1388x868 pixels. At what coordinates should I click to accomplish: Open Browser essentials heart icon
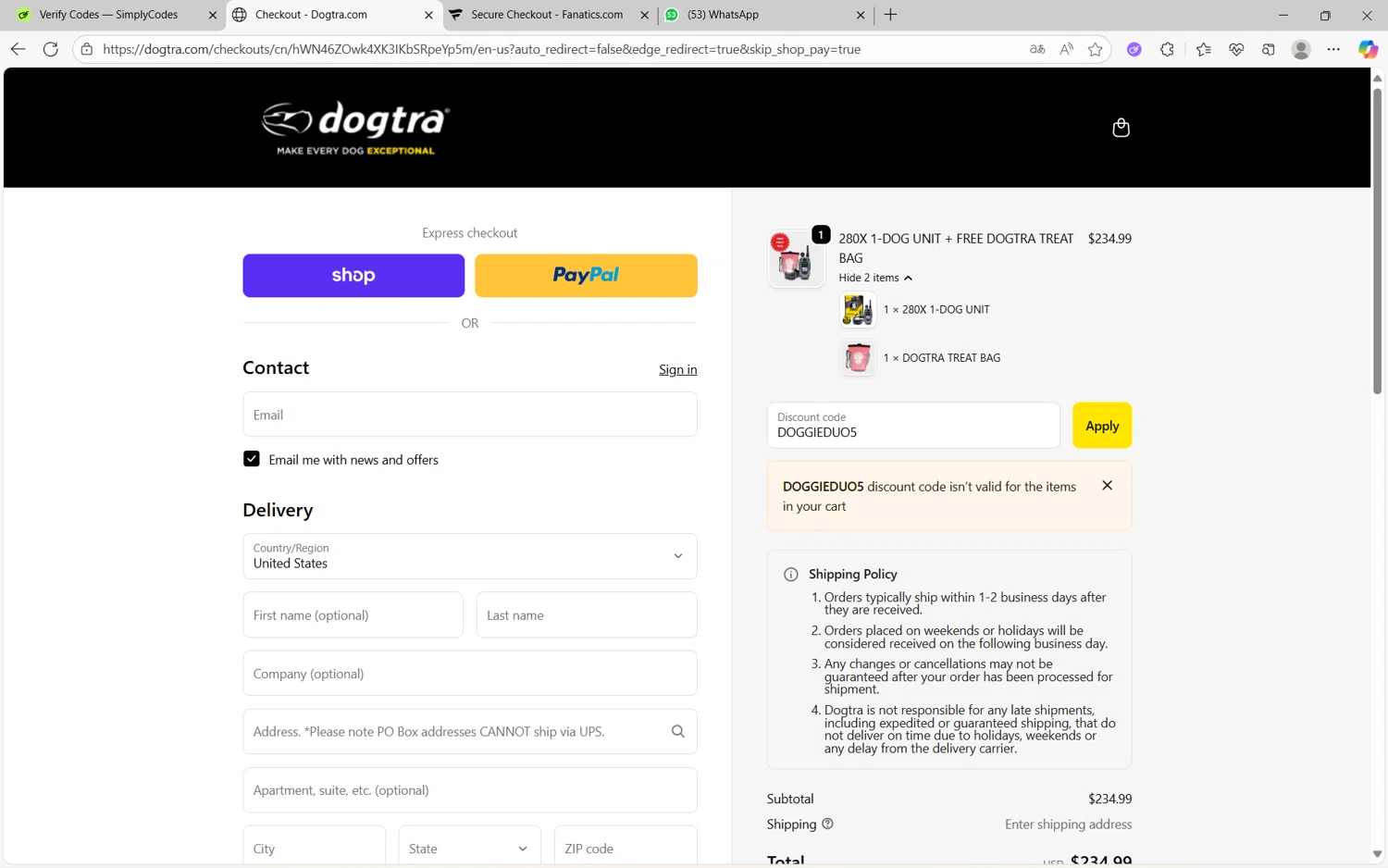click(1236, 49)
